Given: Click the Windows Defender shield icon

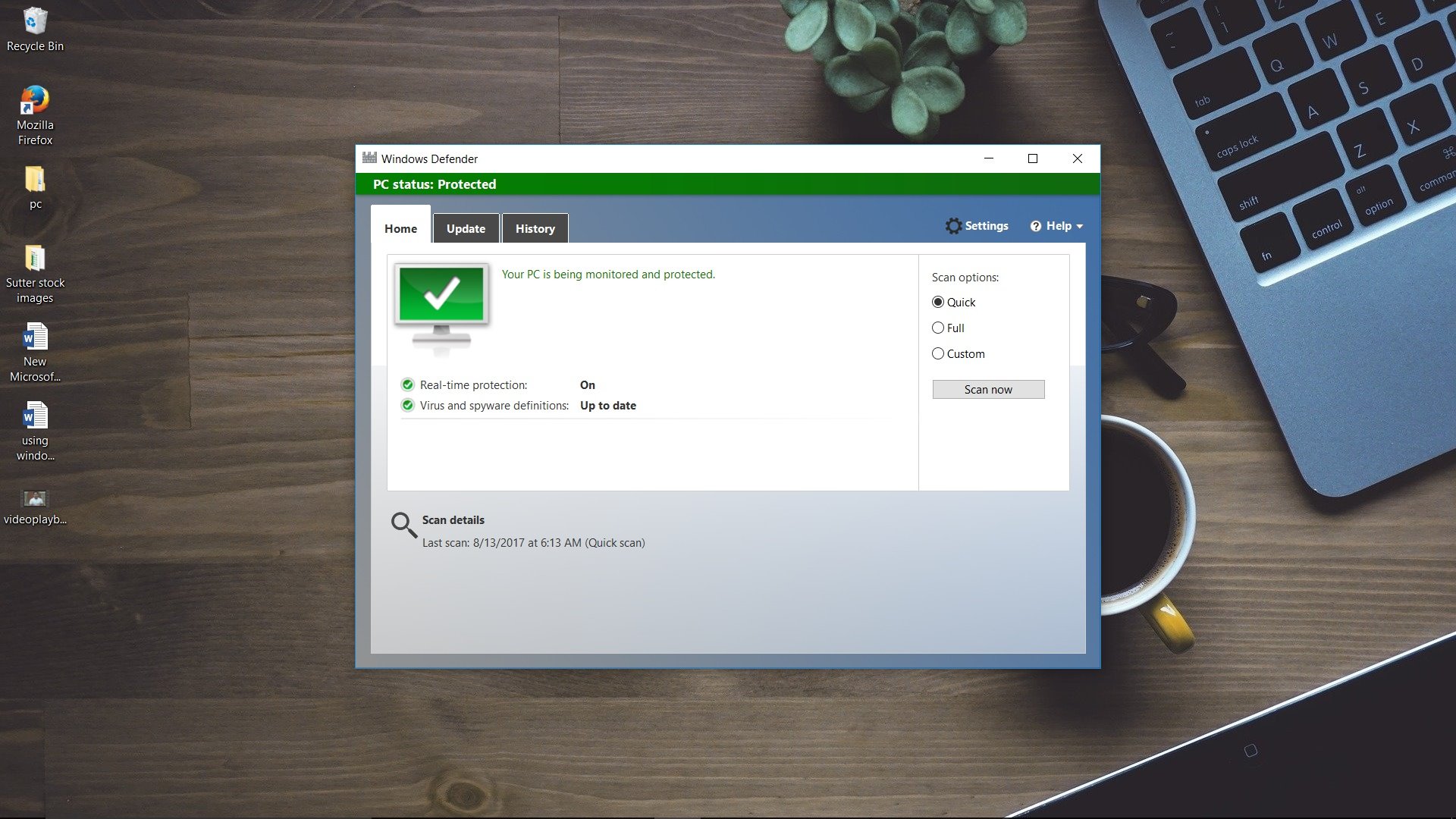Looking at the screenshot, I should click(x=369, y=158).
